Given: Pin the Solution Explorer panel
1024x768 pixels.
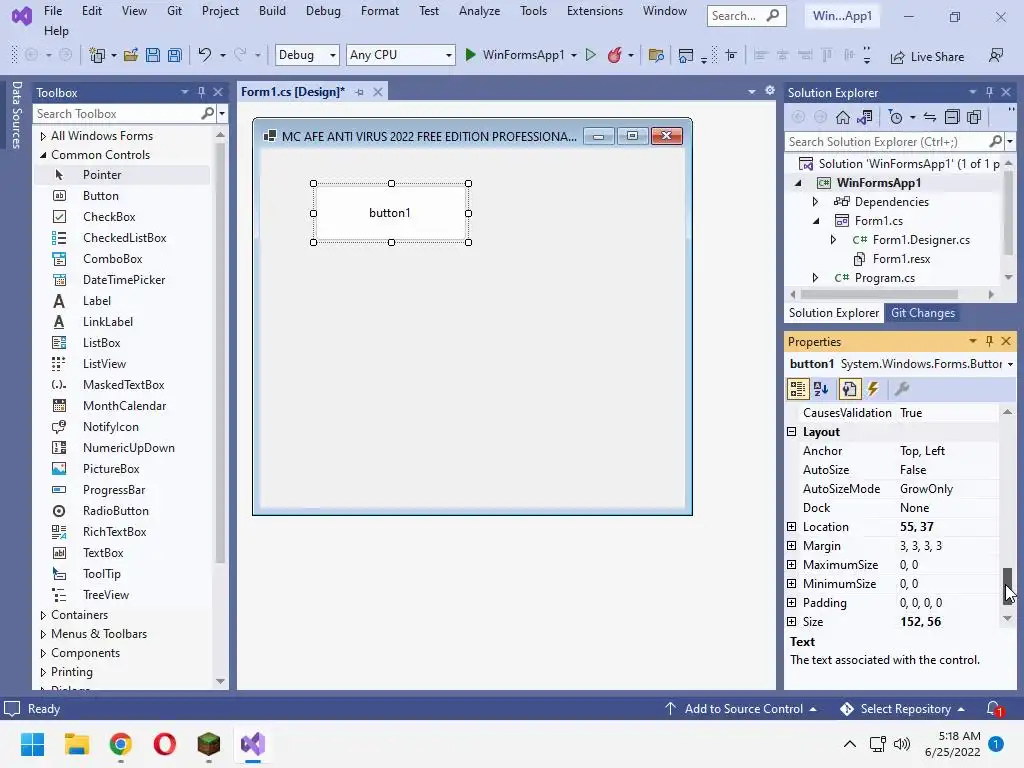Looking at the screenshot, I should (989, 92).
